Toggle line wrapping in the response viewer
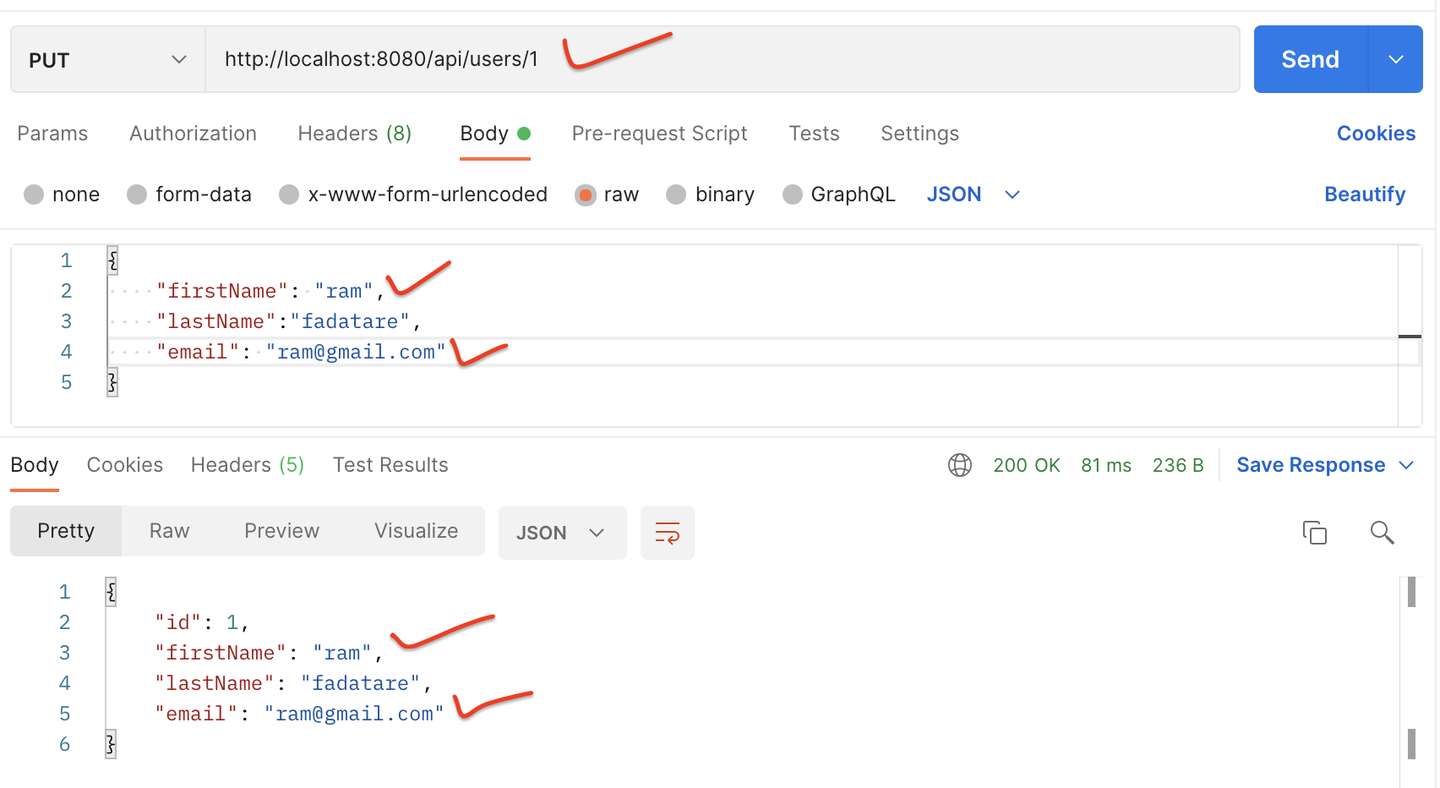 click(x=667, y=532)
